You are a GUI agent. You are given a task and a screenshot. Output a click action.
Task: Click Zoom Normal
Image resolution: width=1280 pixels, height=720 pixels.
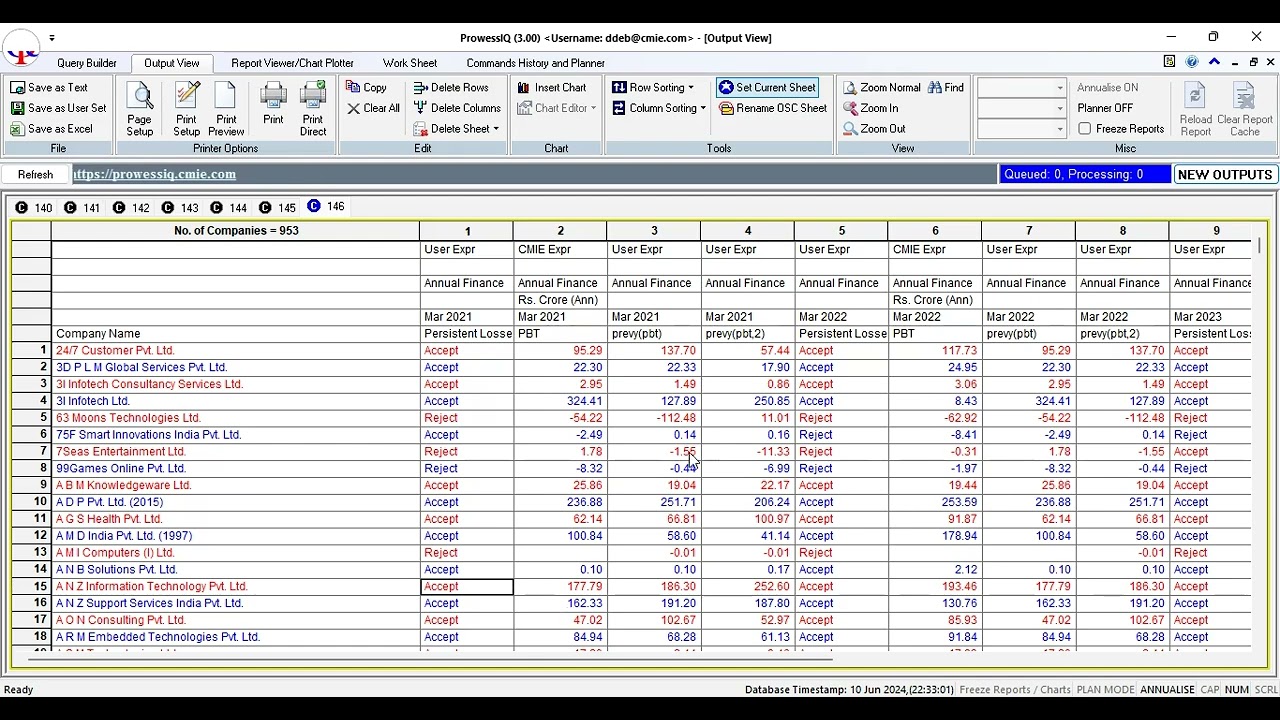pyautogui.click(x=881, y=88)
